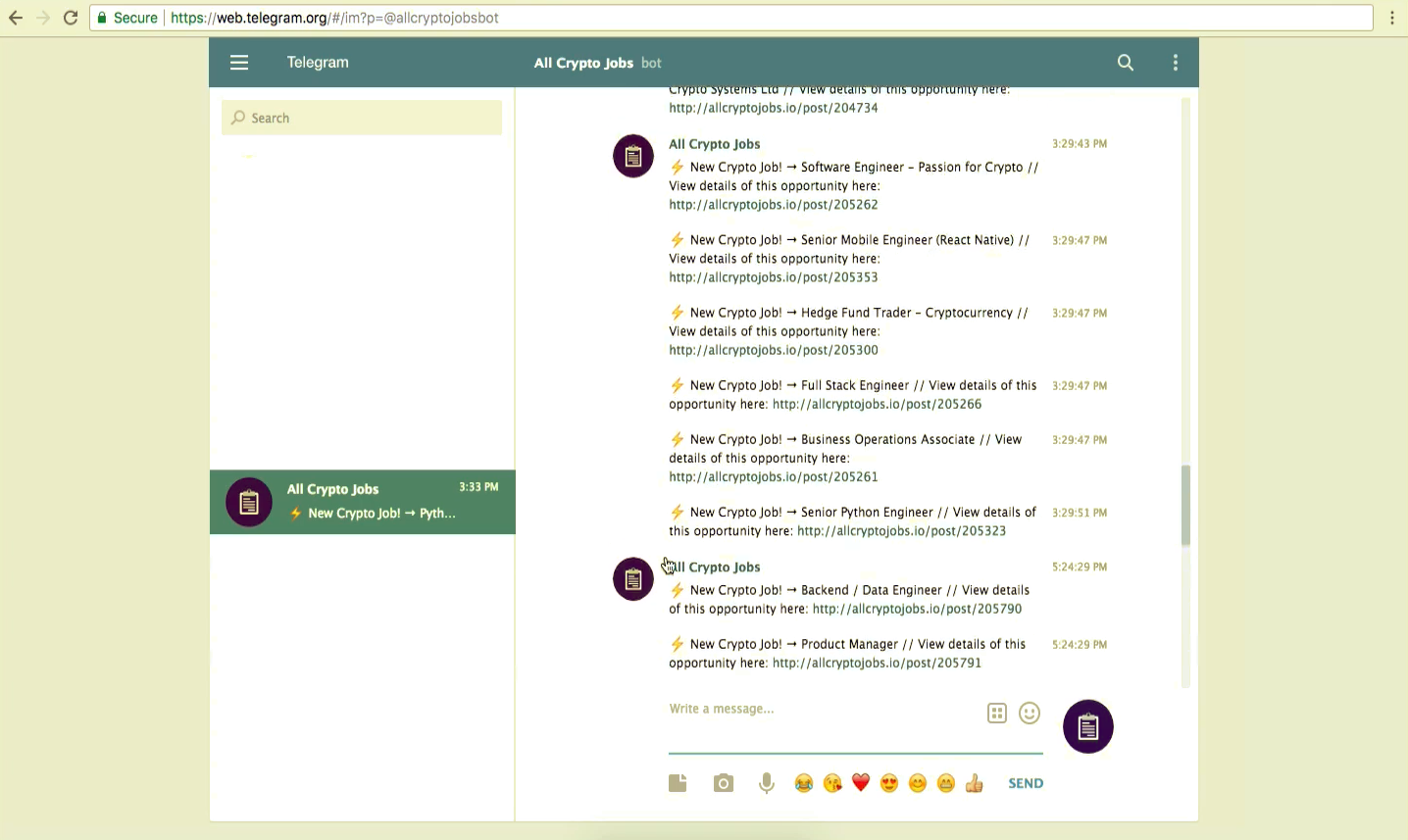Click the 5:24:29 PM Backend timestamp
This screenshot has width=1408, height=840.
pos(1080,568)
